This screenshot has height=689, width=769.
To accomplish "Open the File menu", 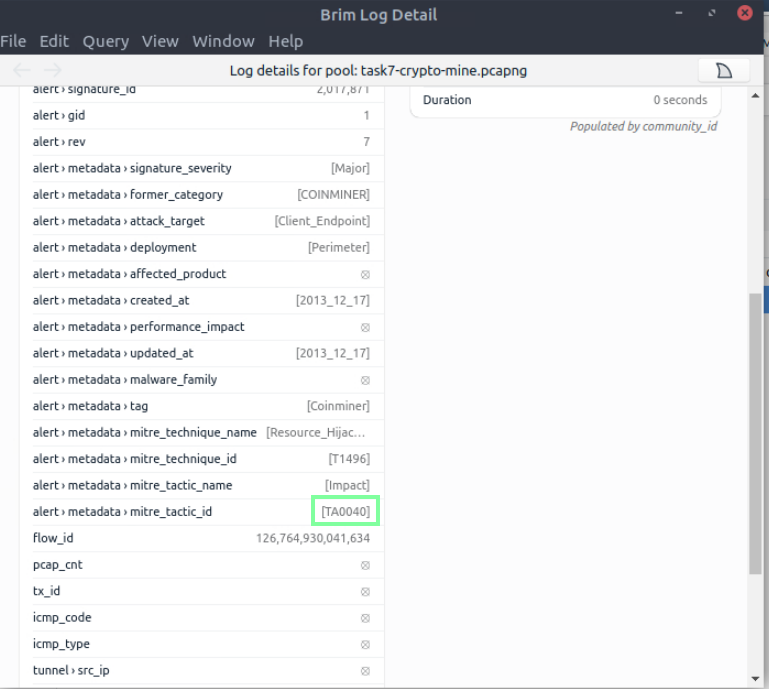I will pos(13,41).
